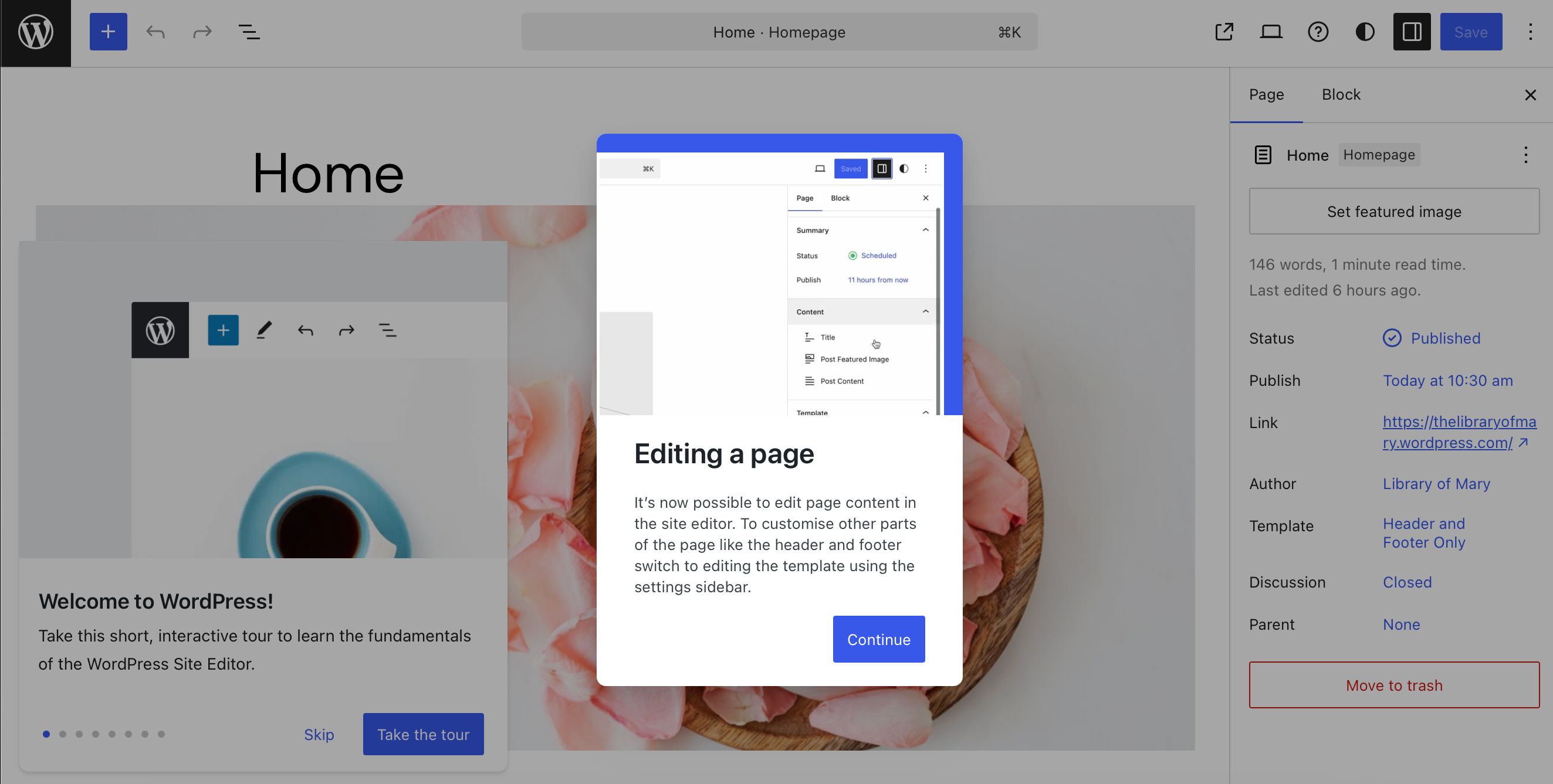
Task: Click the WordPress logo in the top-left corner
Action: coord(36,32)
